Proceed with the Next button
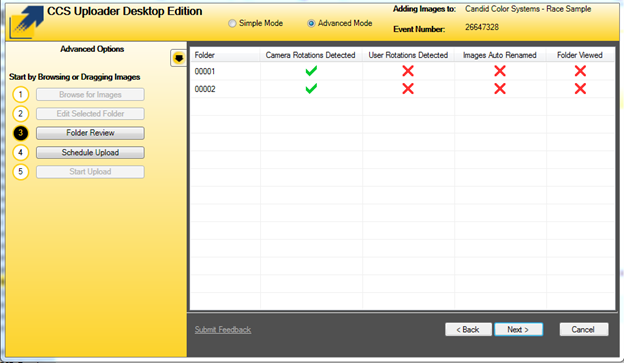 click(x=519, y=330)
